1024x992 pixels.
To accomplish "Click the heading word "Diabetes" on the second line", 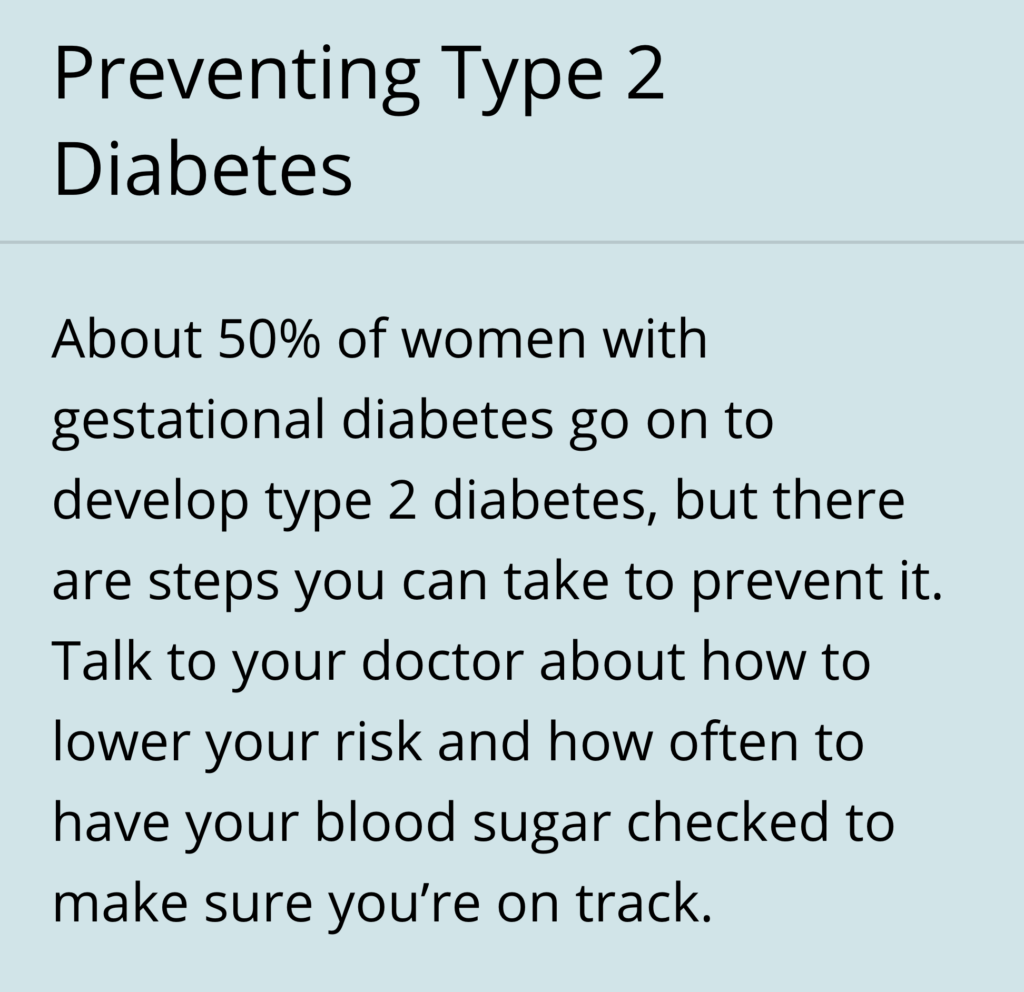I will [203, 168].
